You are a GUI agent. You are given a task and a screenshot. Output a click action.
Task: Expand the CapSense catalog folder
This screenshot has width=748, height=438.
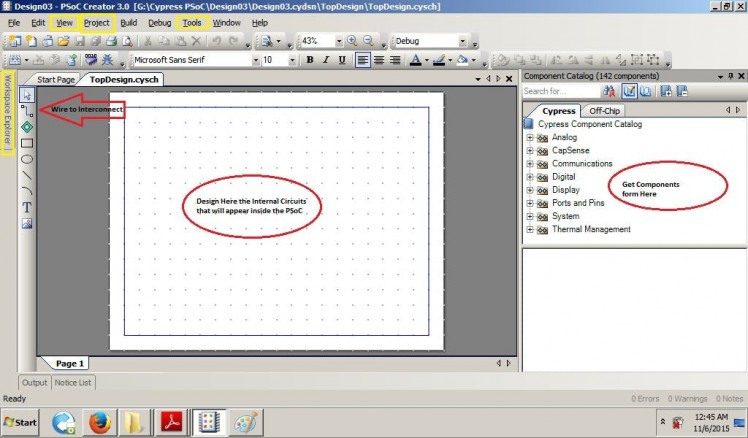(x=530, y=150)
